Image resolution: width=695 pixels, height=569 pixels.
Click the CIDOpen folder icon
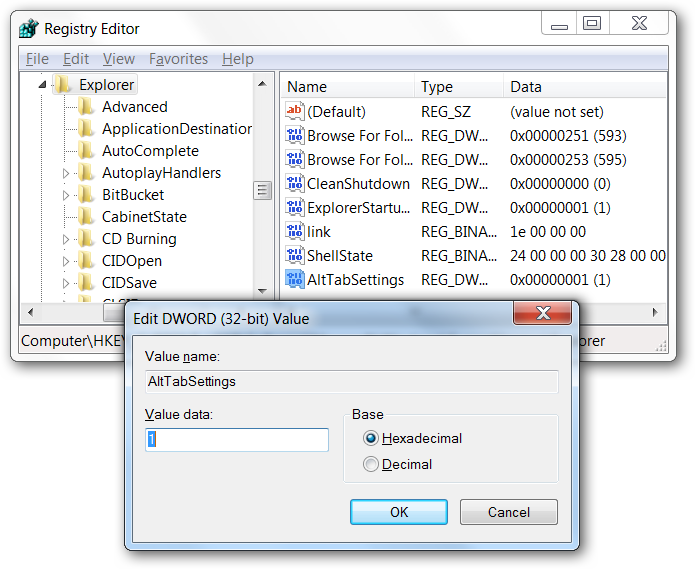[x=86, y=261]
